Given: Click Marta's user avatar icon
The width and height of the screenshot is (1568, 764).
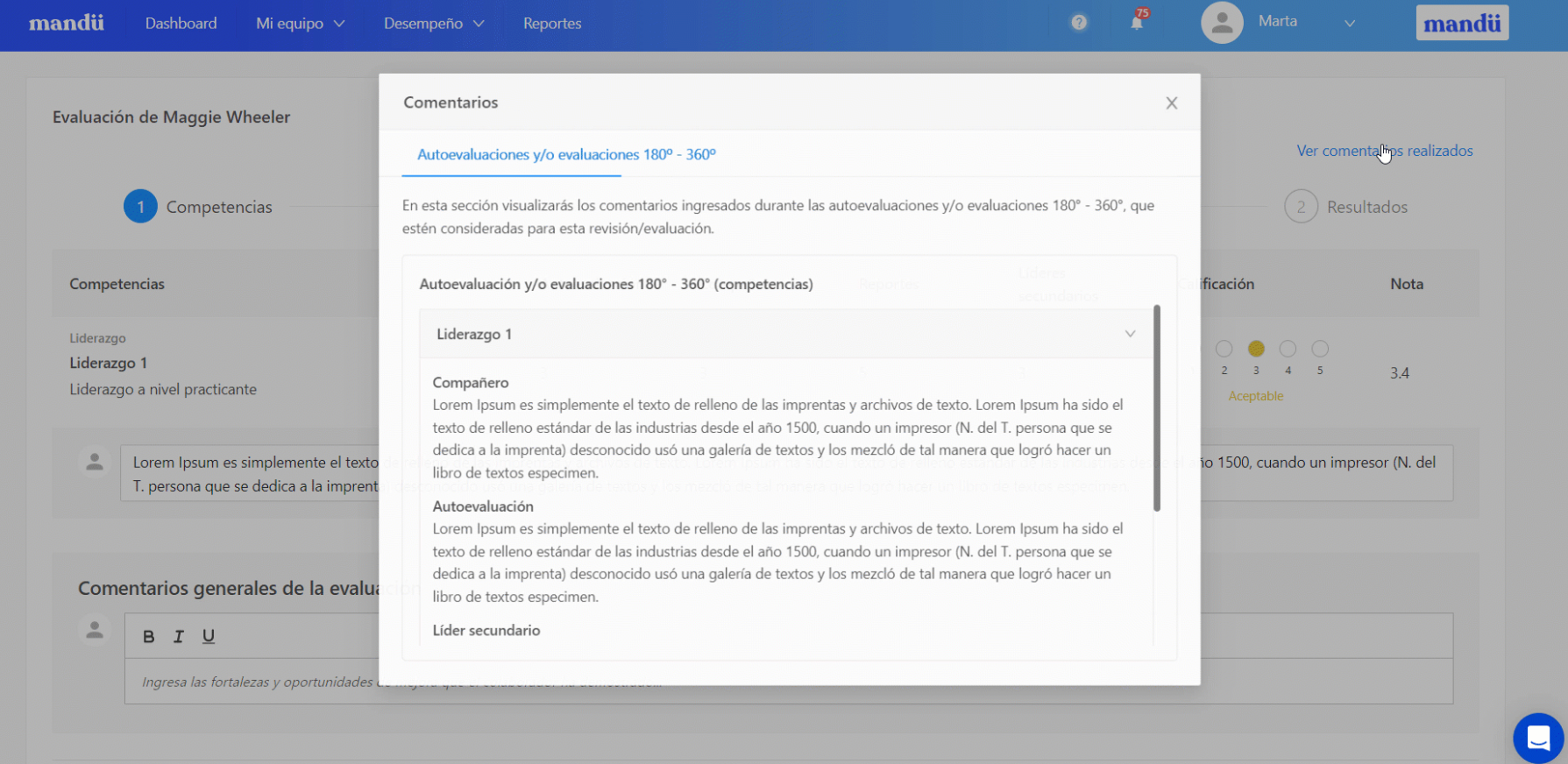Looking at the screenshot, I should click(x=1222, y=23).
